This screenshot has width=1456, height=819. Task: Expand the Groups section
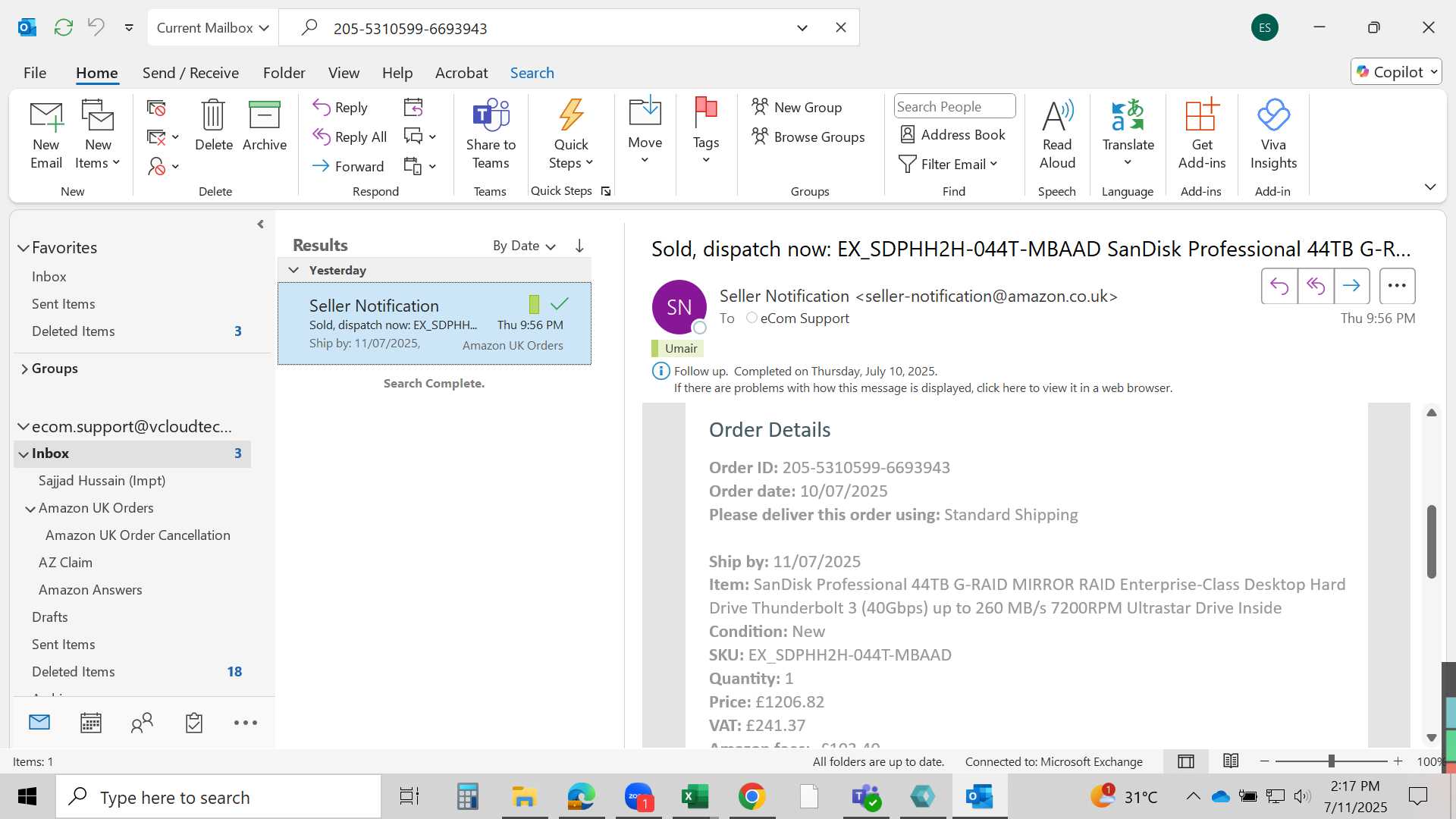(x=24, y=369)
